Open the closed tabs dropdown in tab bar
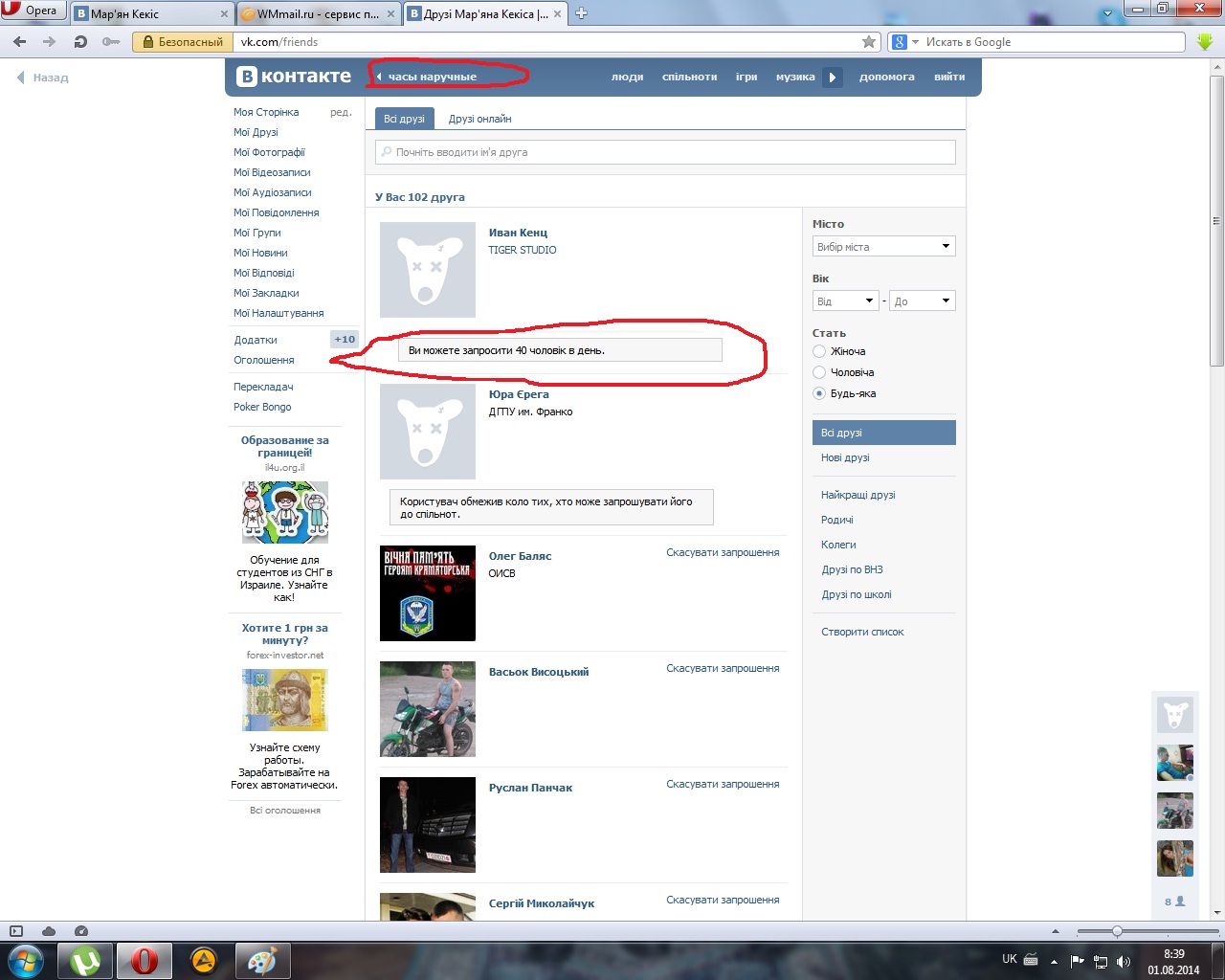Image resolution: width=1225 pixels, height=980 pixels. [x=1108, y=13]
